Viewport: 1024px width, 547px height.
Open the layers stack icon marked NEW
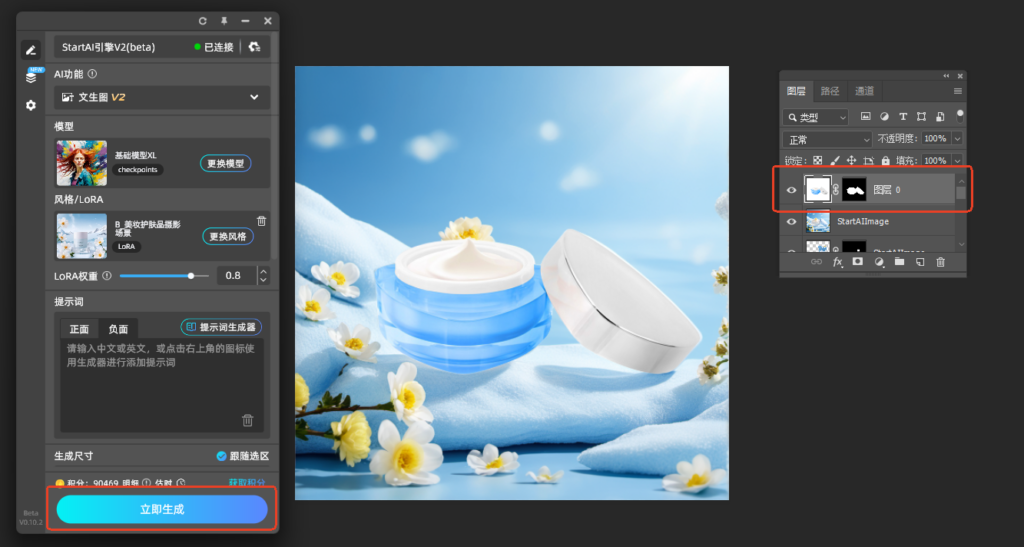pyautogui.click(x=31, y=77)
